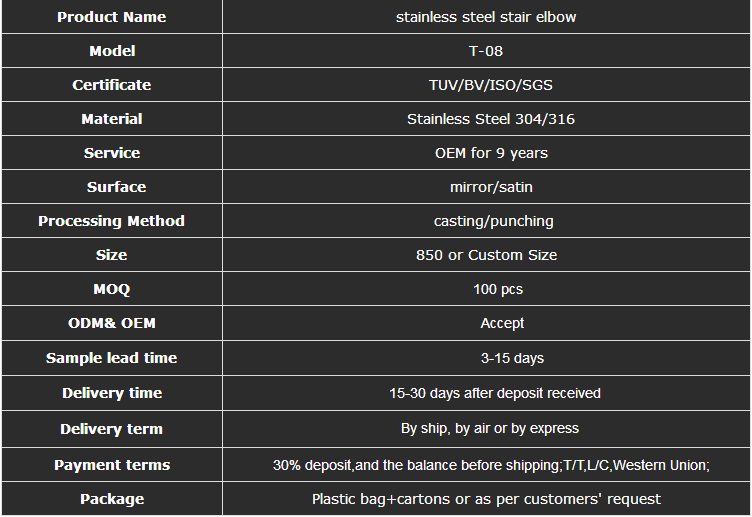Click the "Processing Method" label
752x517 pixels.
[111, 221]
